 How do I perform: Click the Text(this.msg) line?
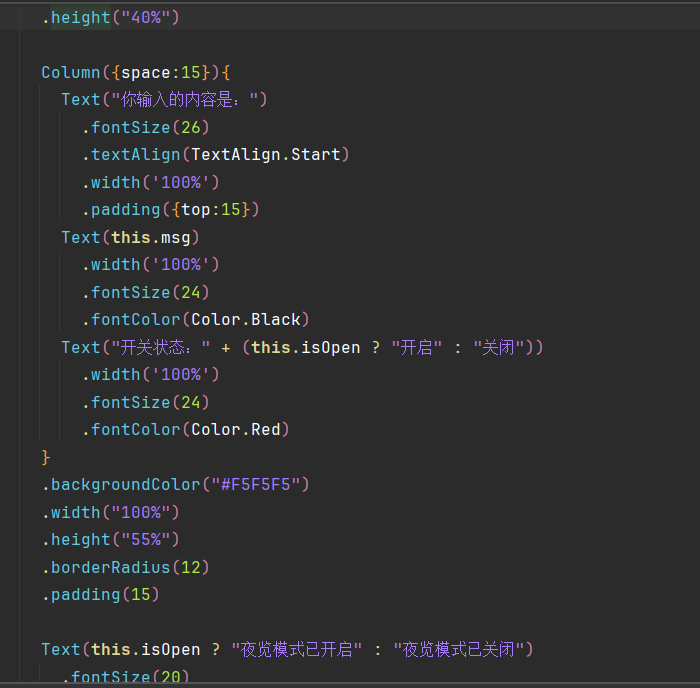130,238
